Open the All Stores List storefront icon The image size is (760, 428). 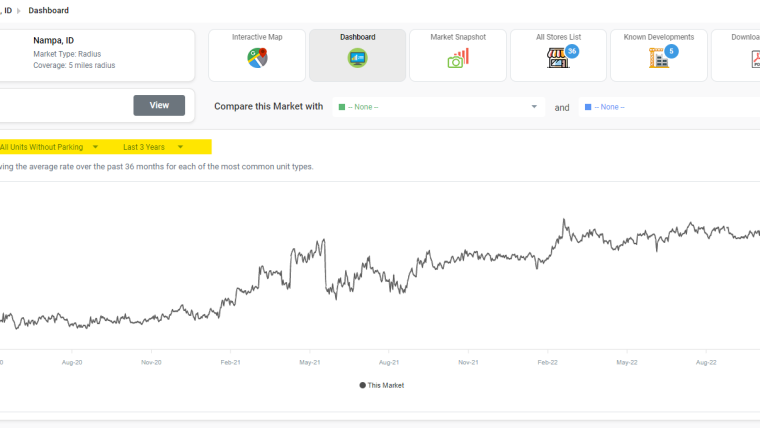[557, 59]
